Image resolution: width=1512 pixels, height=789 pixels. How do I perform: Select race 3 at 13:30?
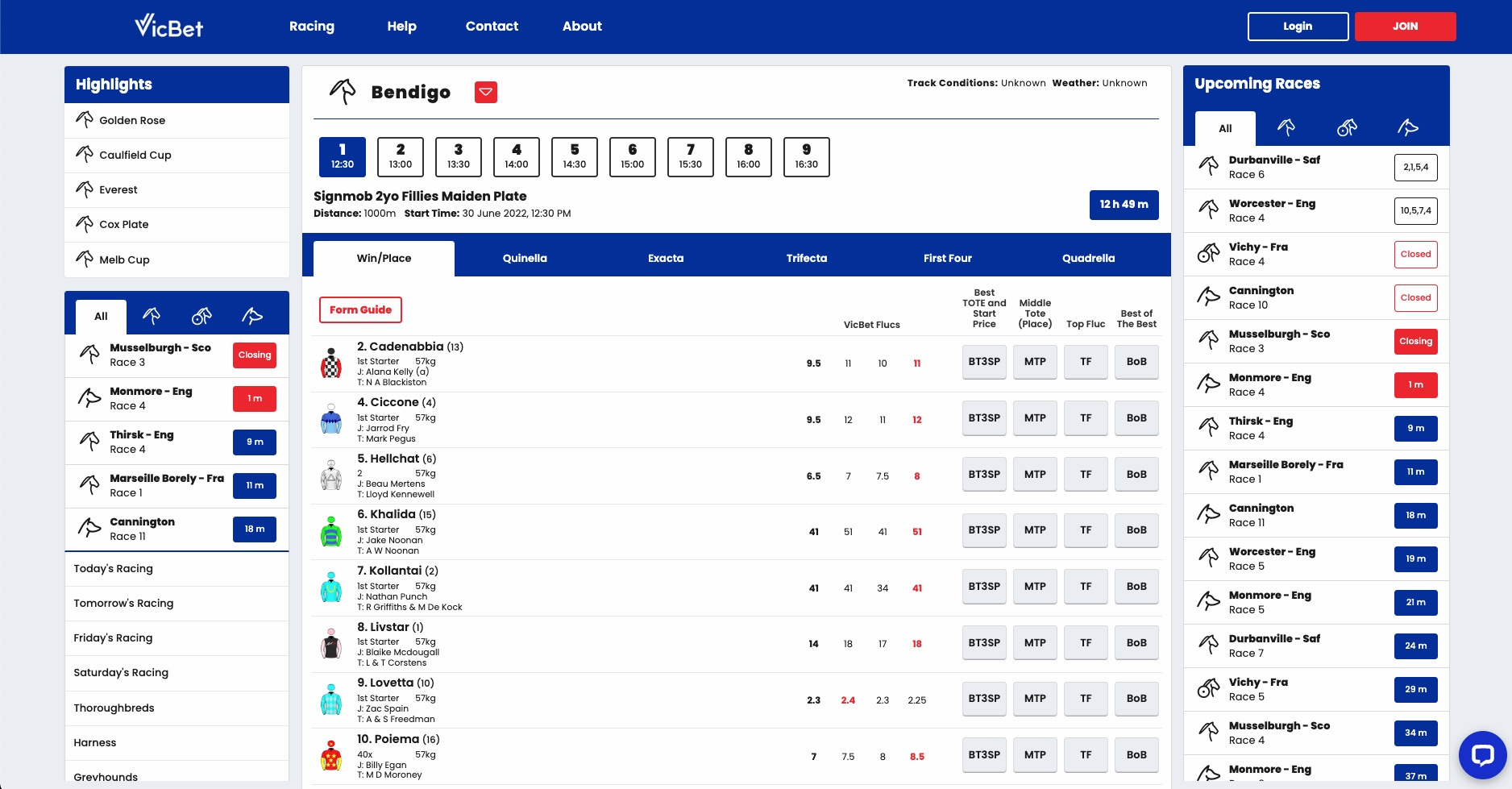pos(459,156)
